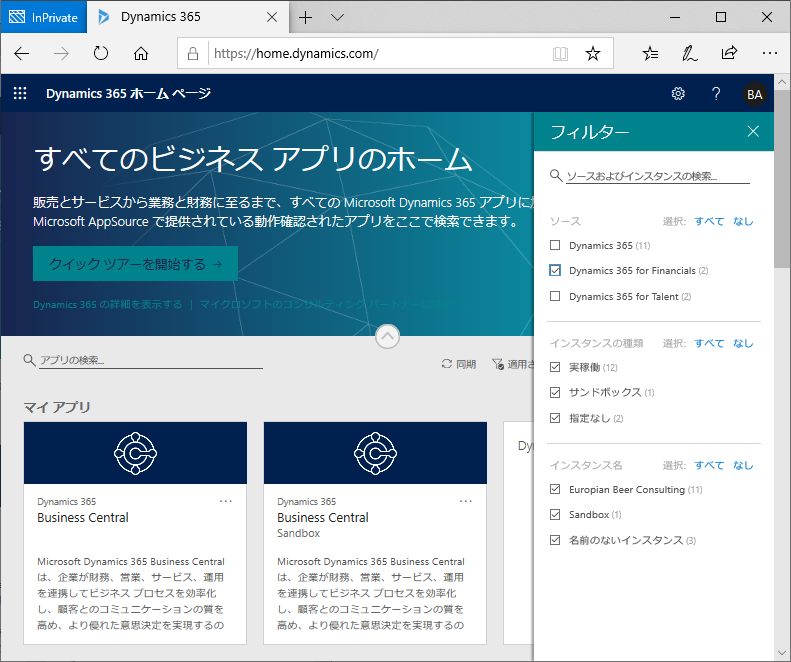Image resolution: width=791 pixels, height=662 pixels.
Task: Uncheck the サンドボックス checkbox
Action: coord(555,393)
